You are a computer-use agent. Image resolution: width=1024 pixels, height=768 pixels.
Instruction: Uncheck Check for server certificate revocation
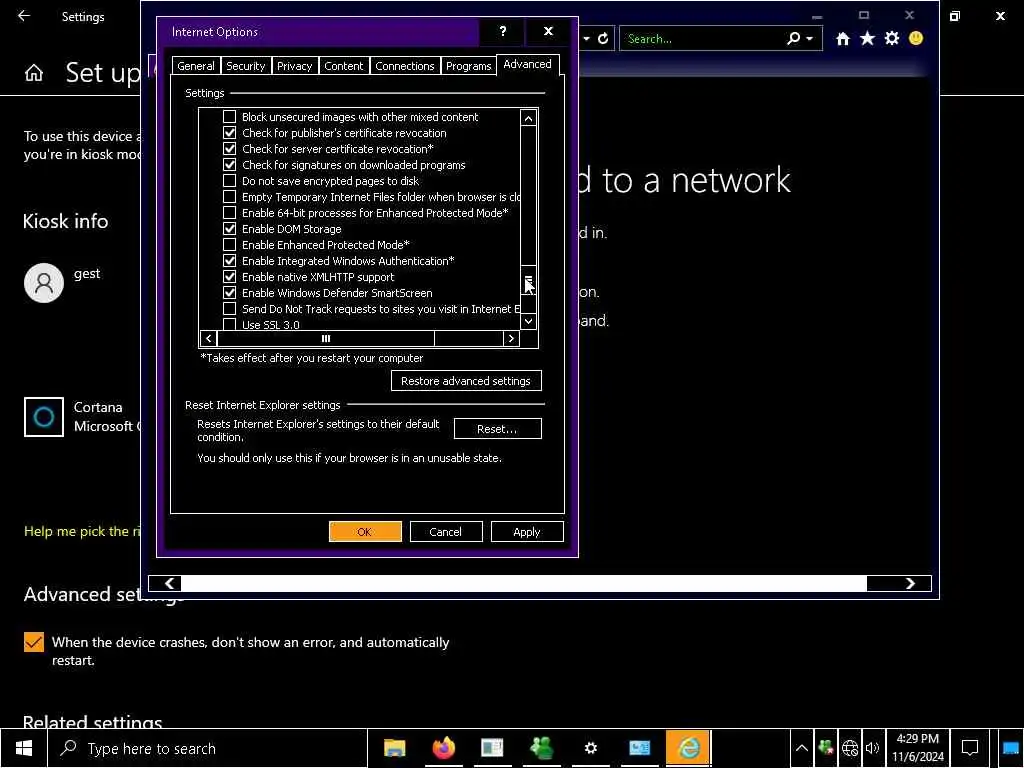click(x=229, y=149)
